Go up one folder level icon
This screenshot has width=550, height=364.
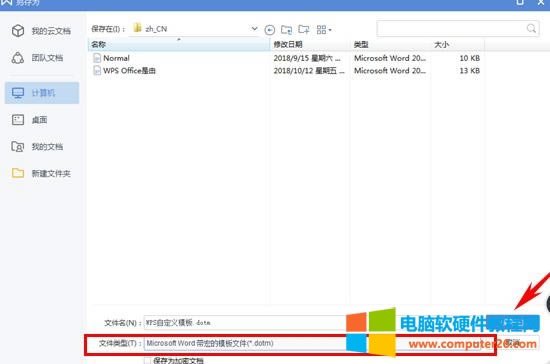pos(287,30)
